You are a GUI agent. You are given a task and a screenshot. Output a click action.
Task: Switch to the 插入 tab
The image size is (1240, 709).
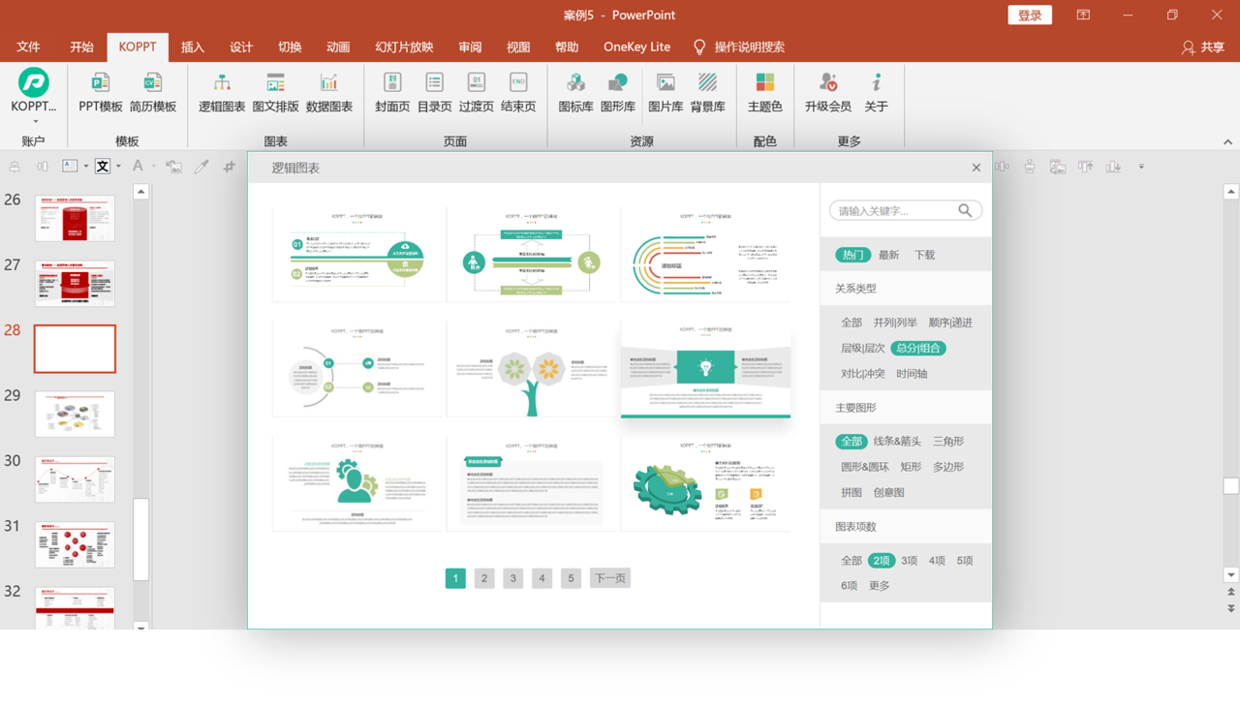[x=193, y=47]
